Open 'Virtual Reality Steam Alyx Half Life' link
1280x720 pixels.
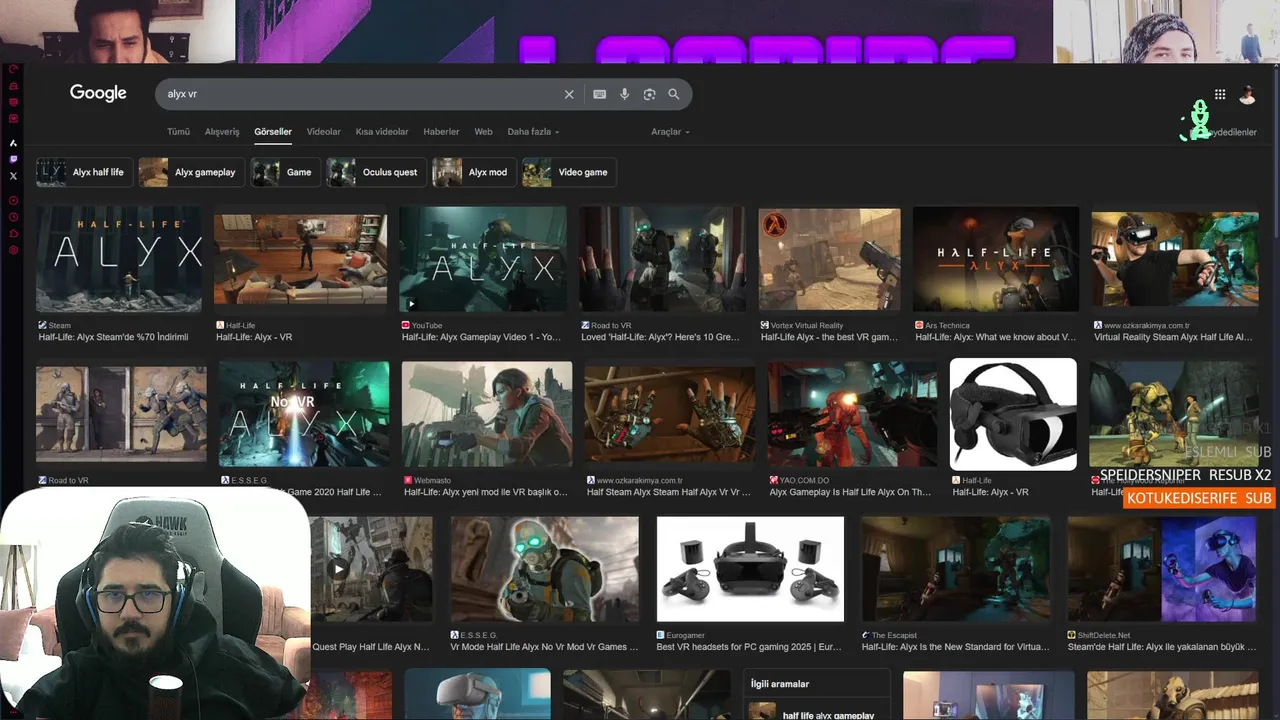pos(1173,337)
